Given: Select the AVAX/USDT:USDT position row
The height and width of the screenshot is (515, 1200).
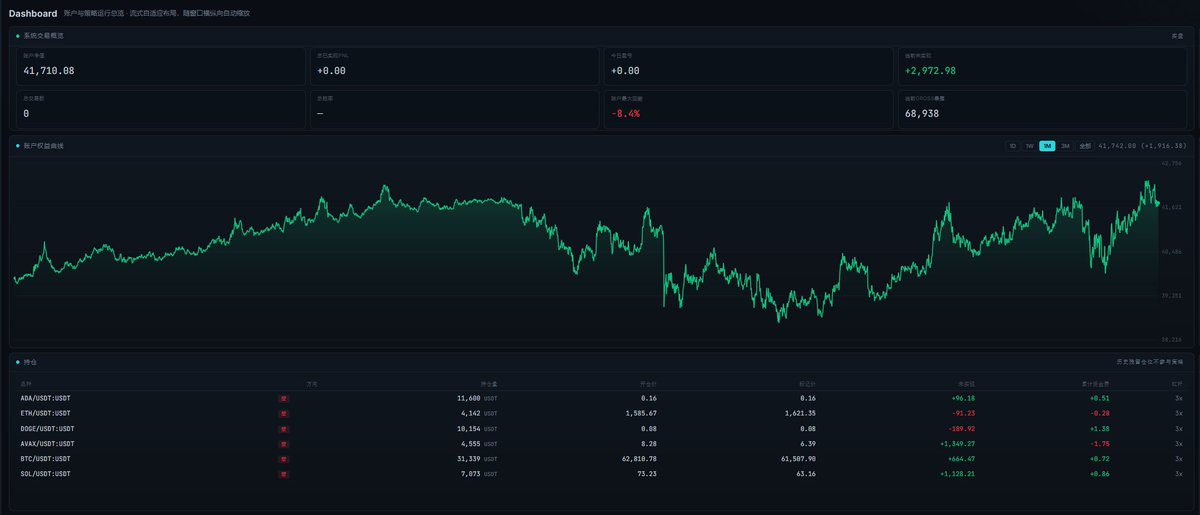Looking at the screenshot, I should tap(600, 443).
